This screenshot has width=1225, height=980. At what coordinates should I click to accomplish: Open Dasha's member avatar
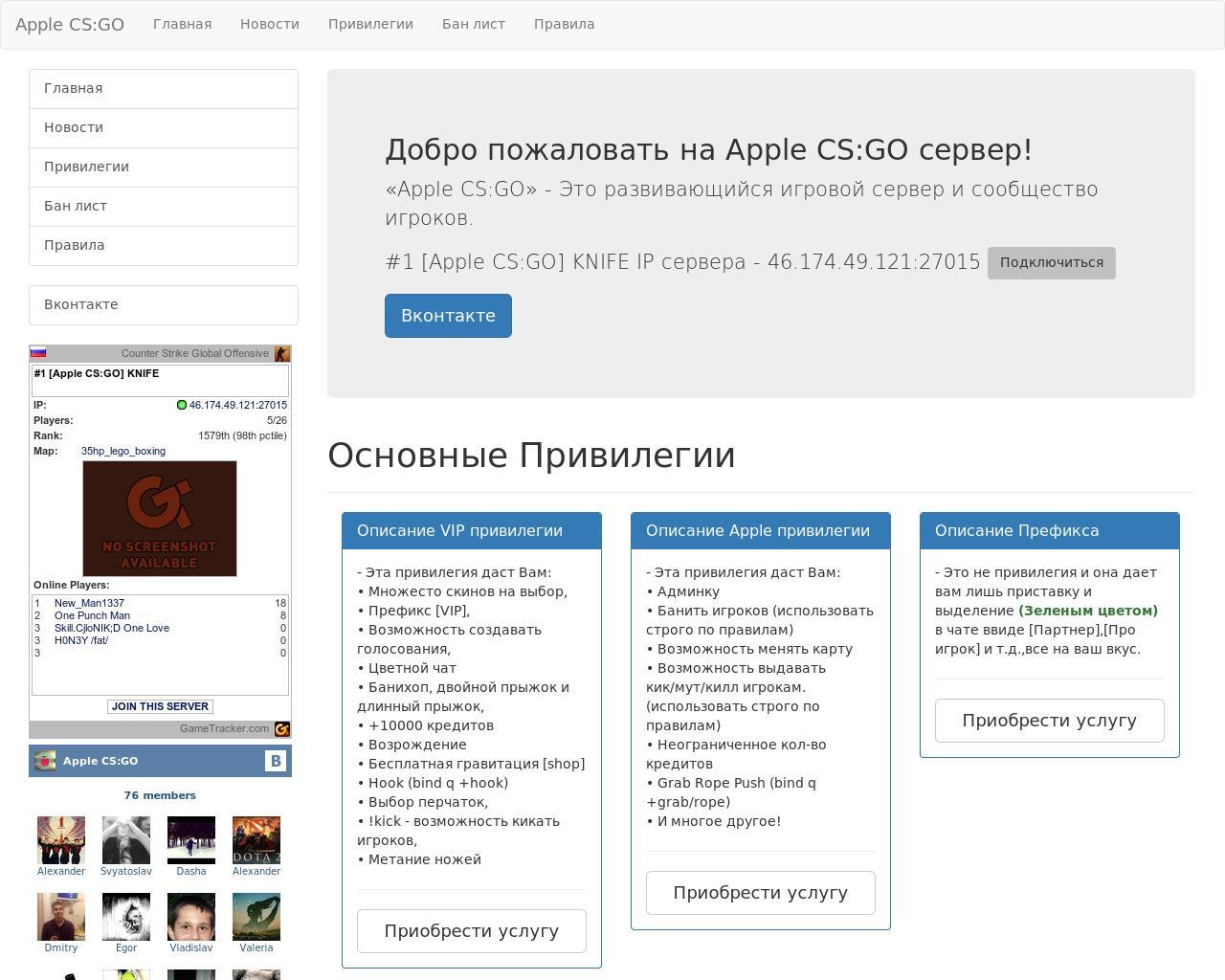click(x=191, y=840)
